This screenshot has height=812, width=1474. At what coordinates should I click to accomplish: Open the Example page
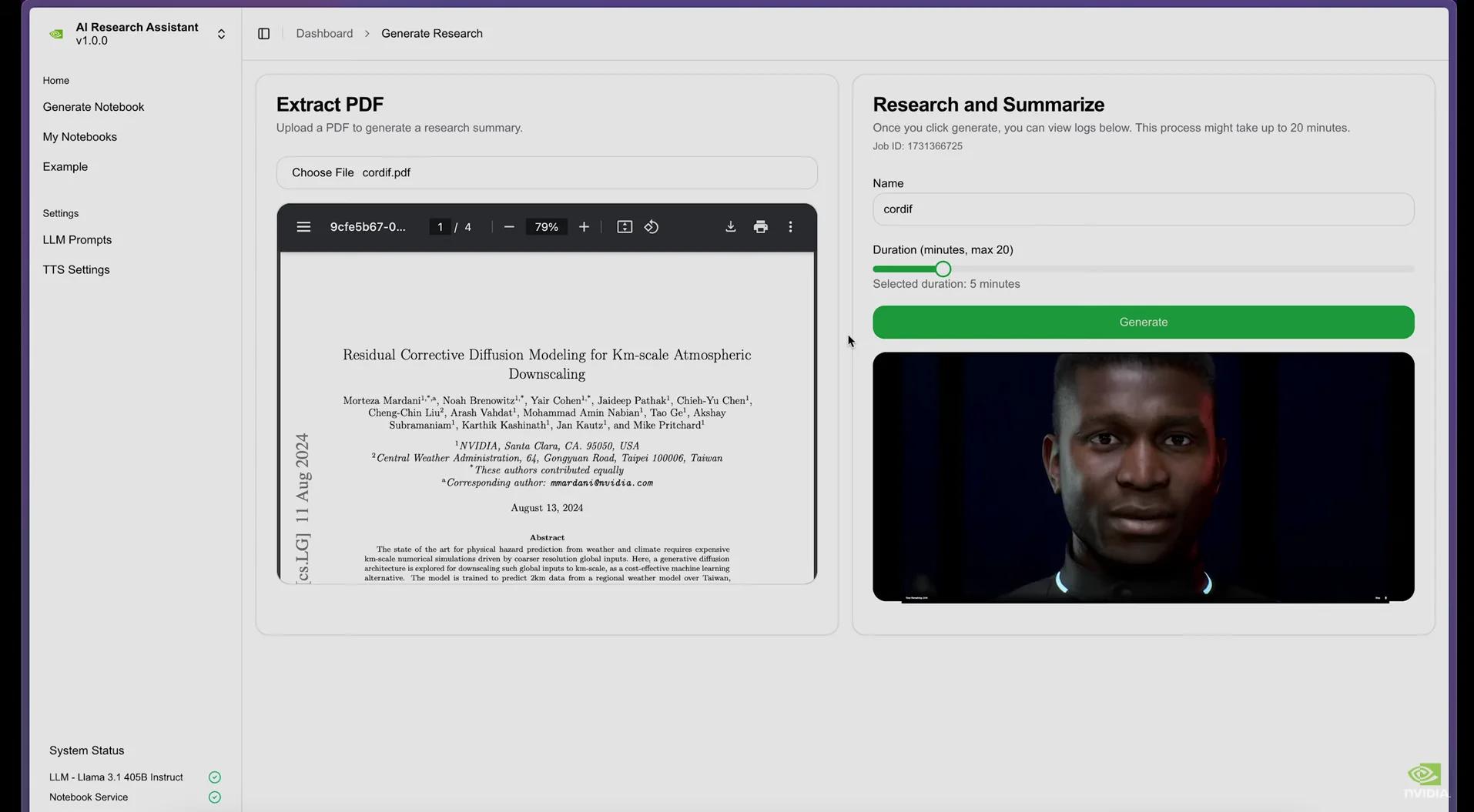(x=65, y=167)
